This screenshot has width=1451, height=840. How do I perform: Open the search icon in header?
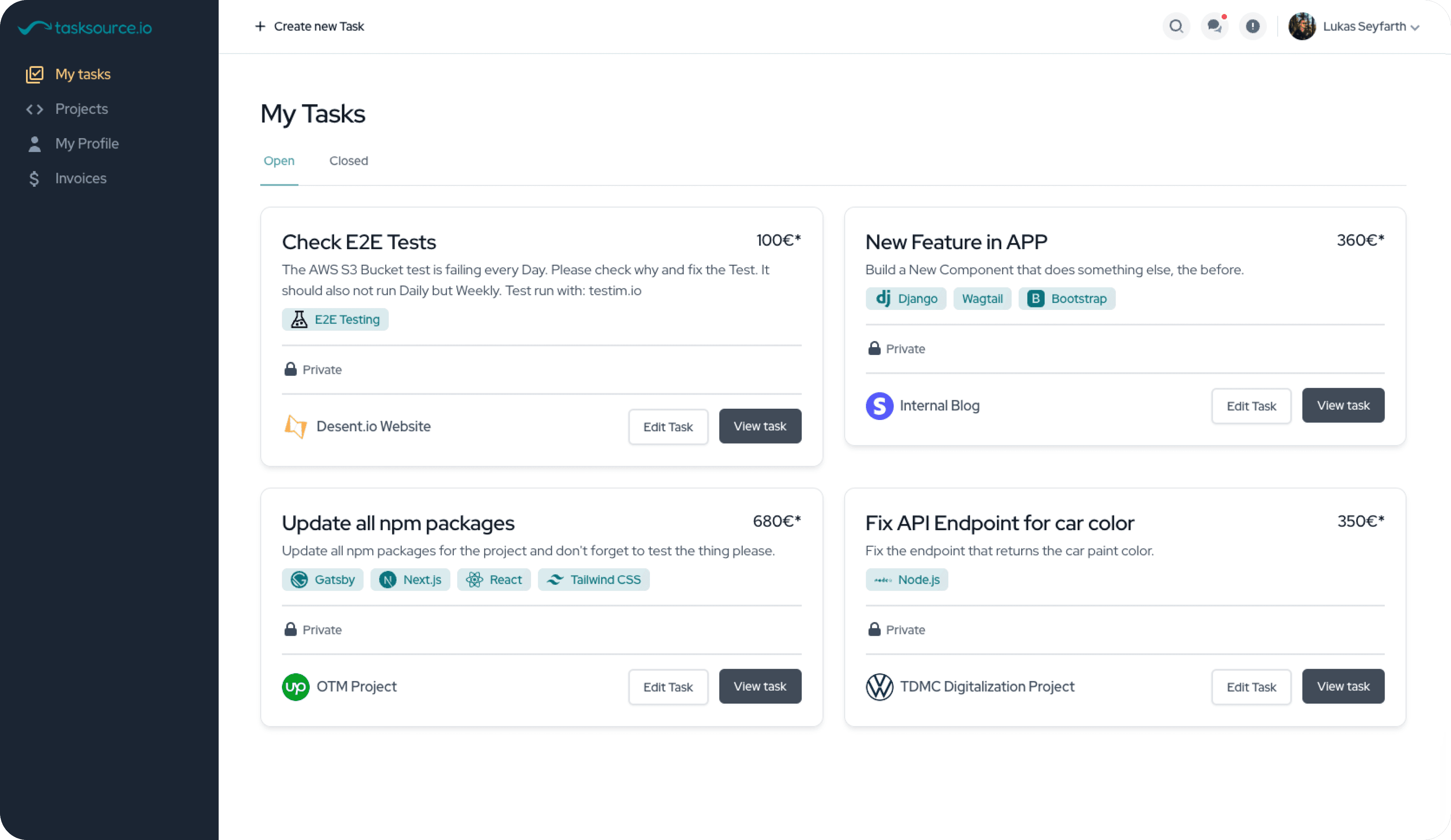1176,26
